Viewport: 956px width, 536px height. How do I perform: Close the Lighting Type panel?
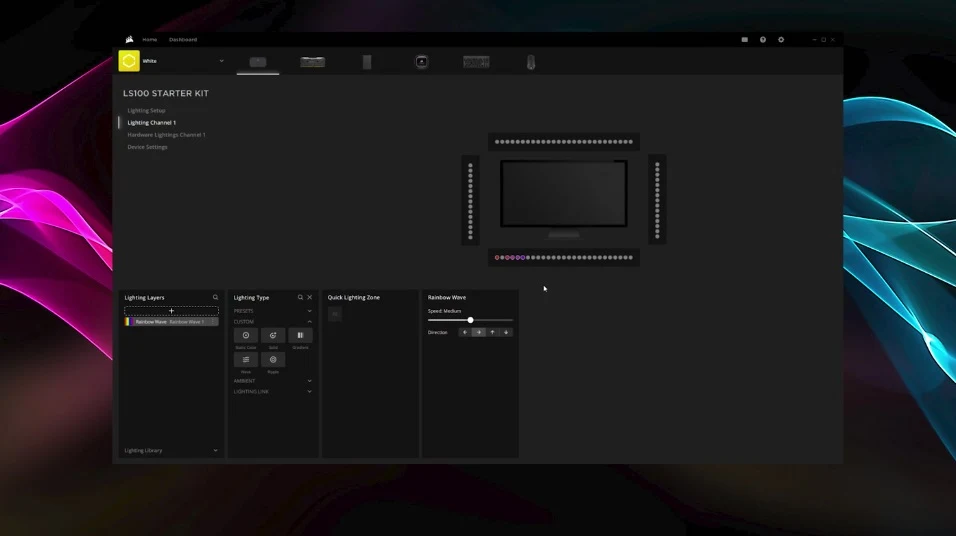pos(310,298)
